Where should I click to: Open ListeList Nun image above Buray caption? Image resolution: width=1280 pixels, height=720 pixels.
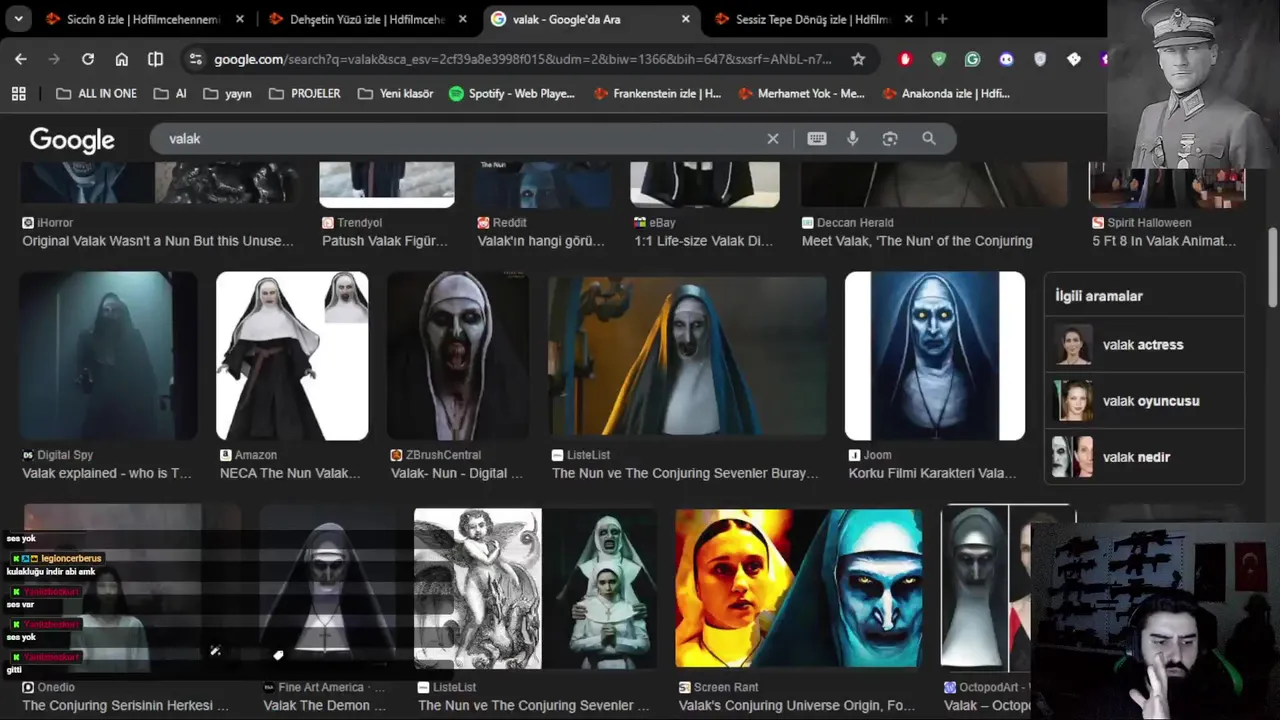click(x=687, y=356)
